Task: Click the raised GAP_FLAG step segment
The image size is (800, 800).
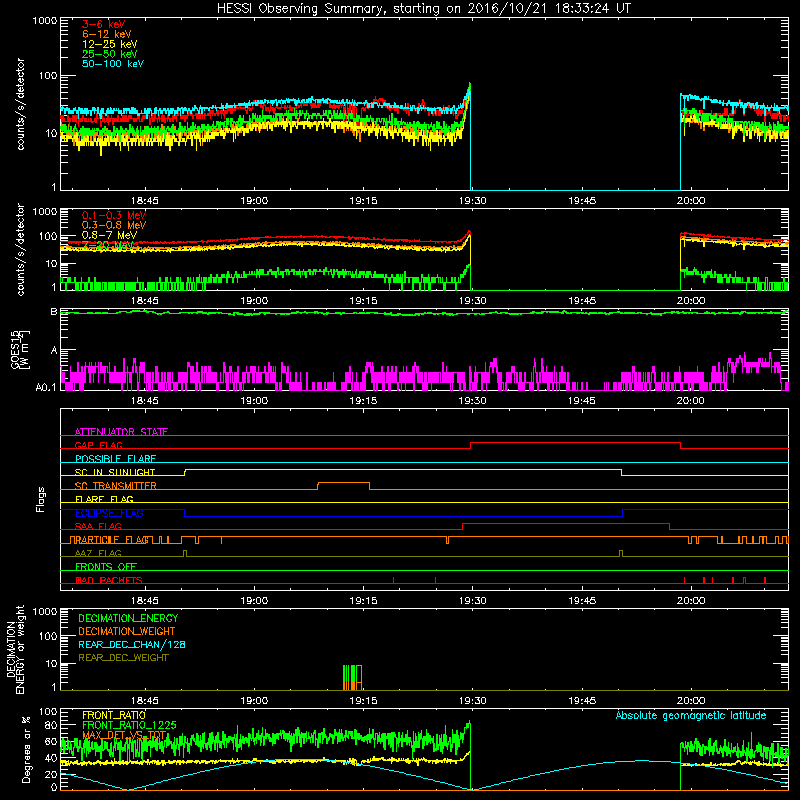Action: pyautogui.click(x=575, y=443)
